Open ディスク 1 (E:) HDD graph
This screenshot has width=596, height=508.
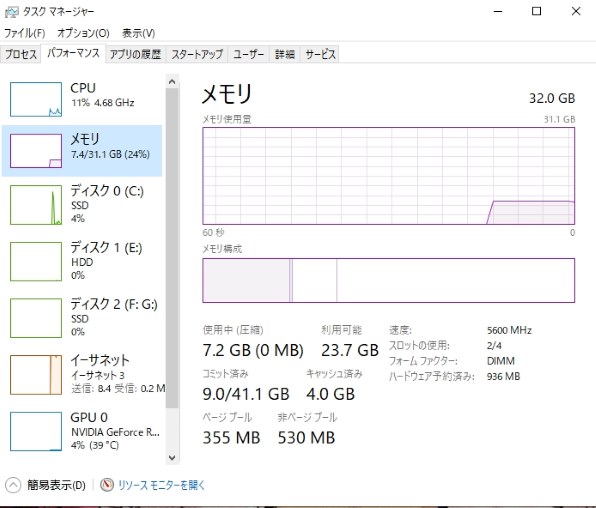pos(82,261)
